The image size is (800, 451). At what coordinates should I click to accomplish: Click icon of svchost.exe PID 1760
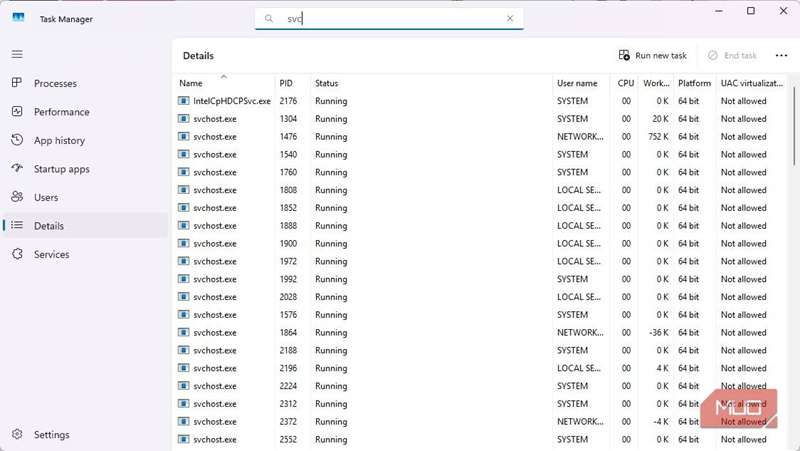(183, 172)
